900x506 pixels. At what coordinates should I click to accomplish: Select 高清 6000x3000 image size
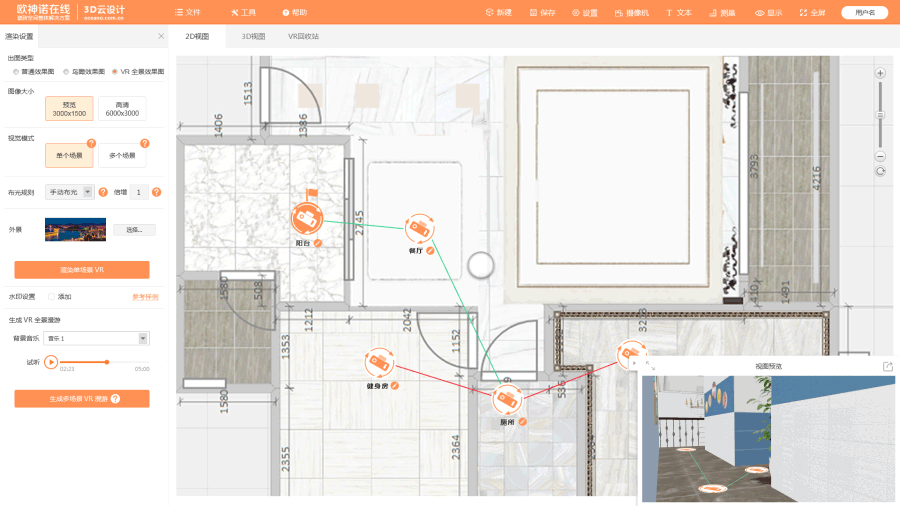coord(122,109)
